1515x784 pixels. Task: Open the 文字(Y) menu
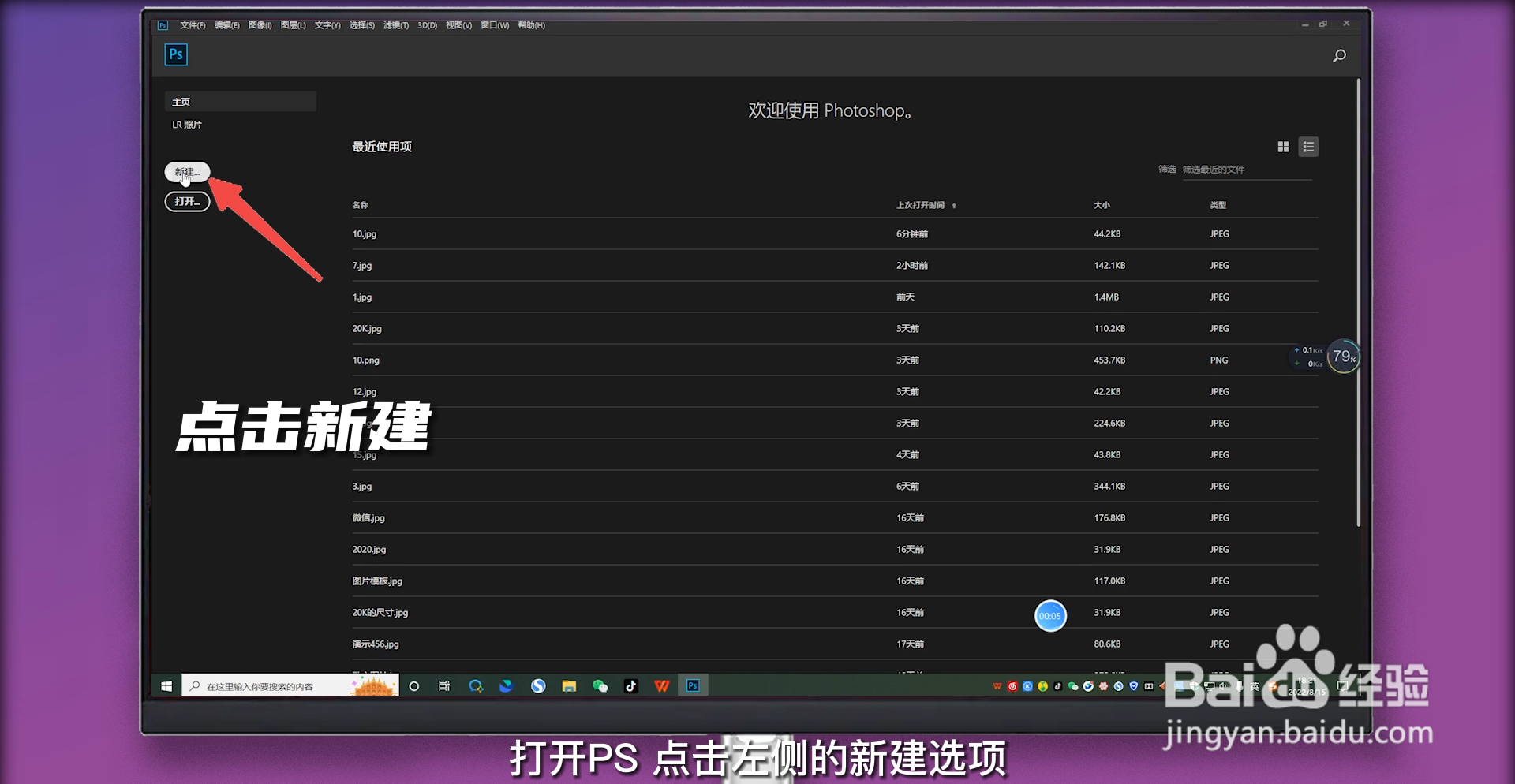327,25
